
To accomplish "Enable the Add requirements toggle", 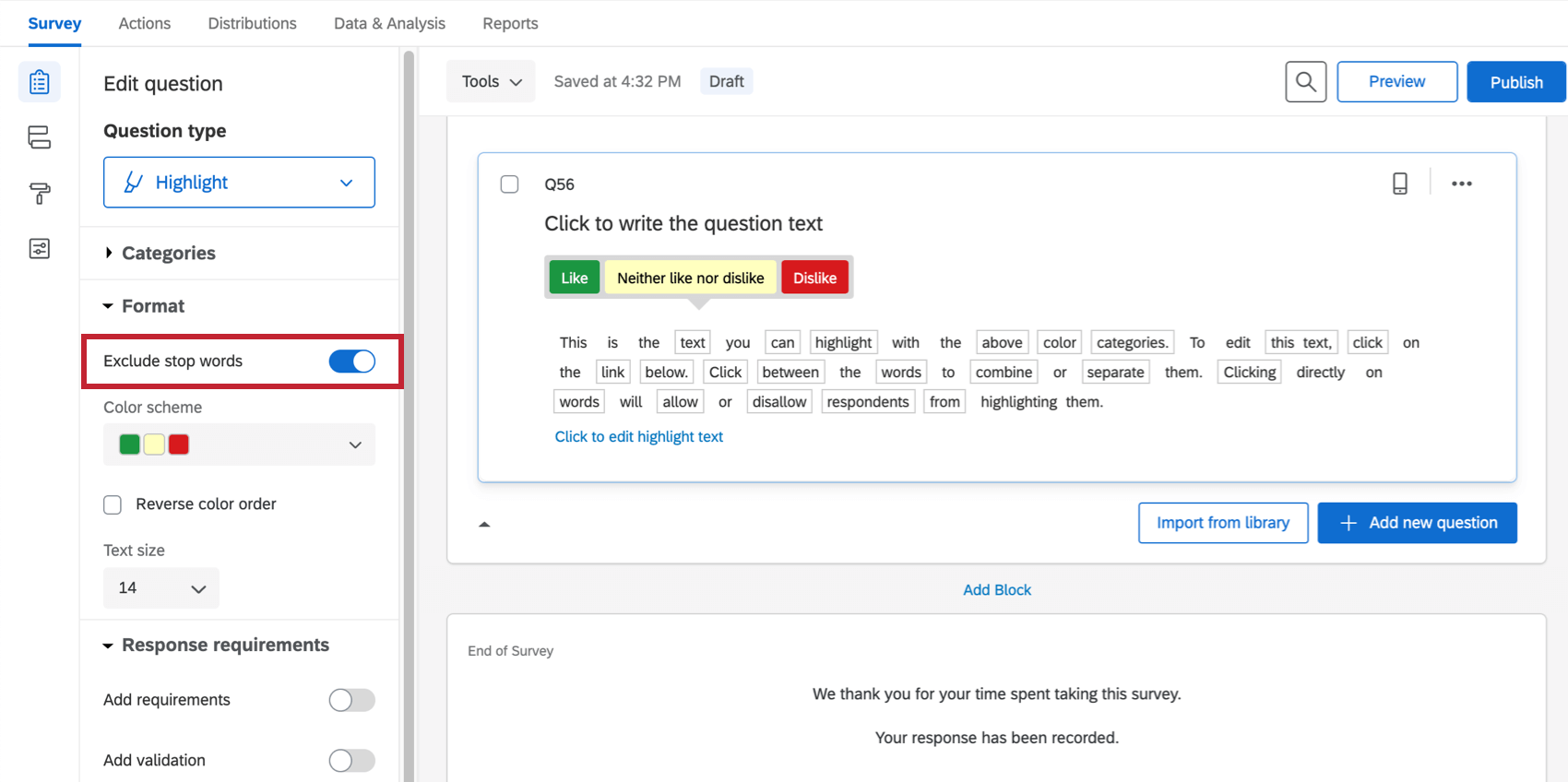I will [352, 700].
